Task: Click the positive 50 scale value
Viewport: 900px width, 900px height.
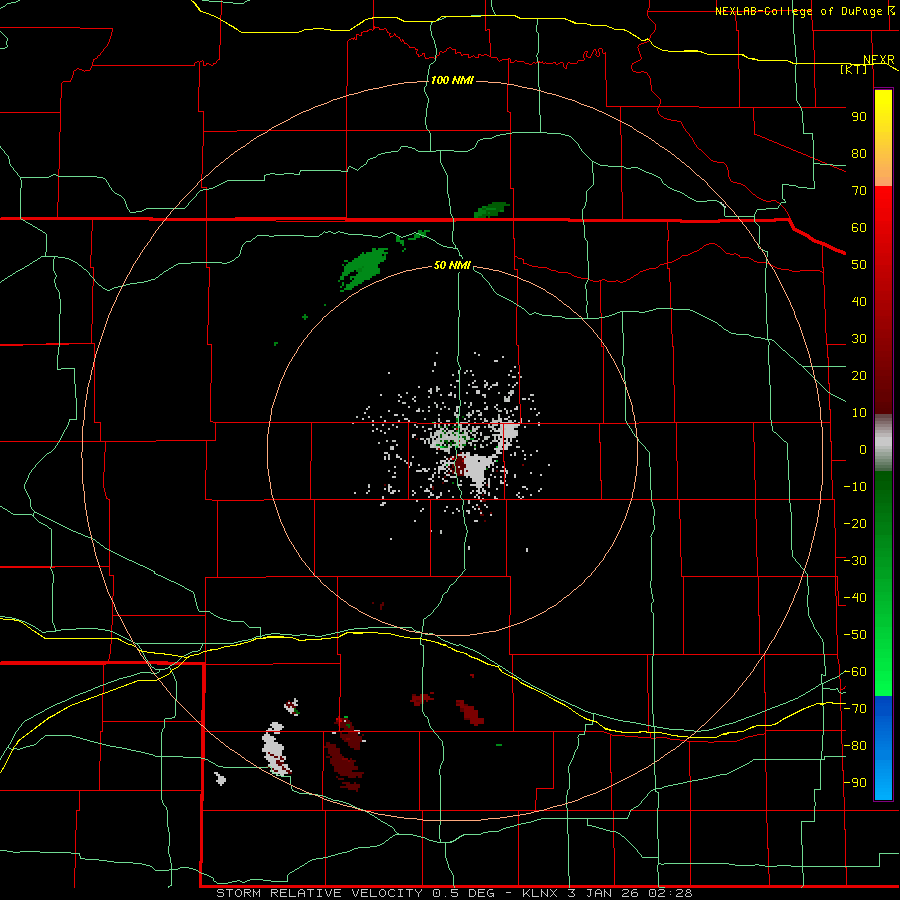Action: 859,265
